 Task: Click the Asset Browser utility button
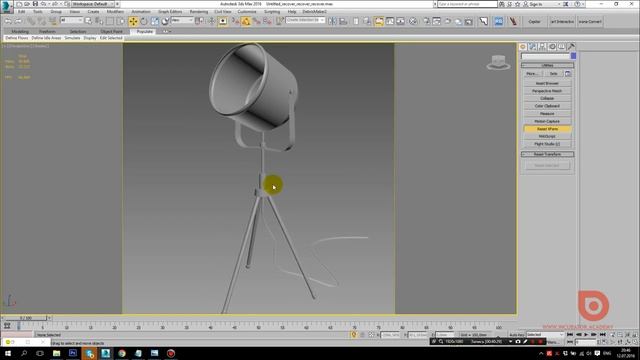point(547,83)
